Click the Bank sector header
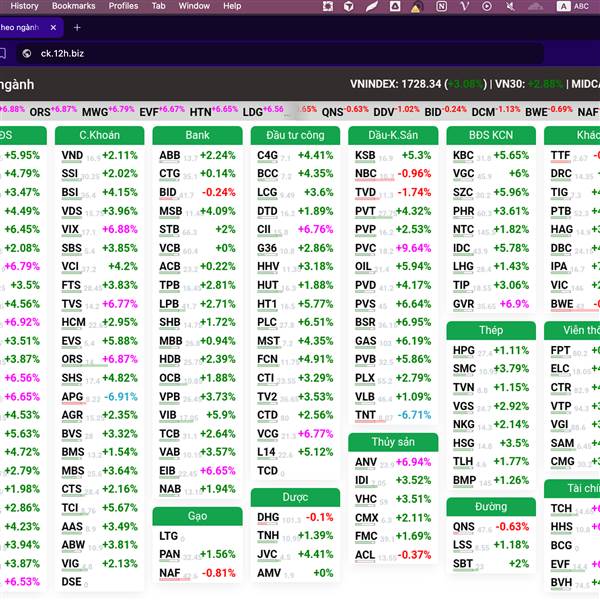Screen dimensions: 600x600 point(197,135)
